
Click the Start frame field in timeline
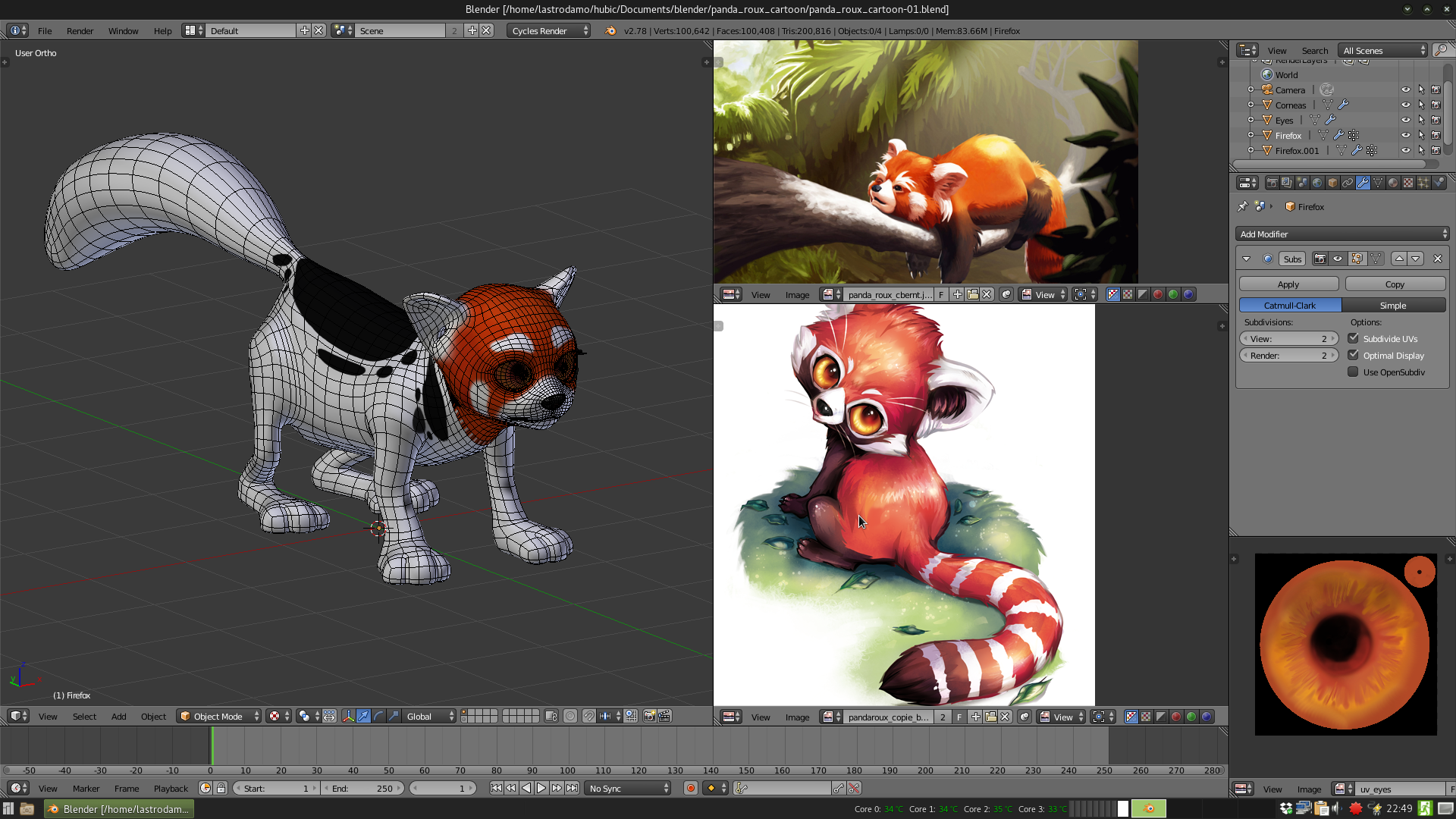(x=277, y=788)
